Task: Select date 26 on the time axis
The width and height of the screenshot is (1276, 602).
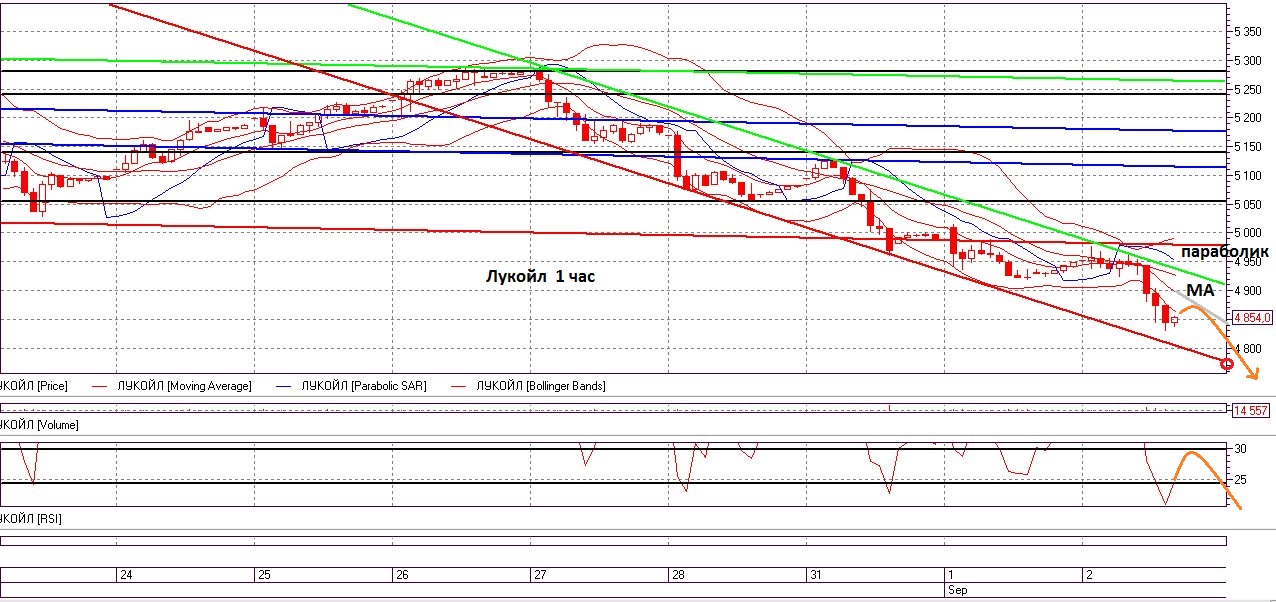Action: [x=401, y=575]
